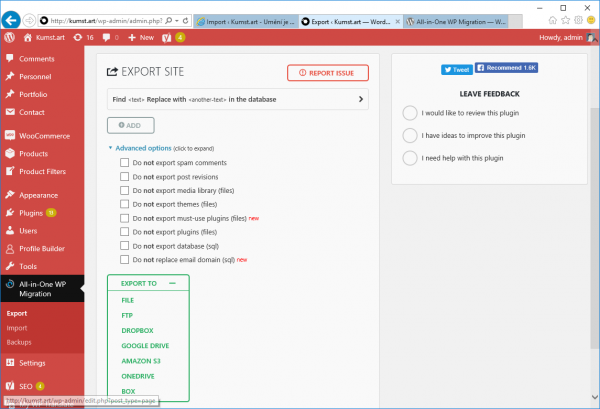Click the WooCommerce sidebar icon
The height and width of the screenshot is (409, 600).
[9, 135]
